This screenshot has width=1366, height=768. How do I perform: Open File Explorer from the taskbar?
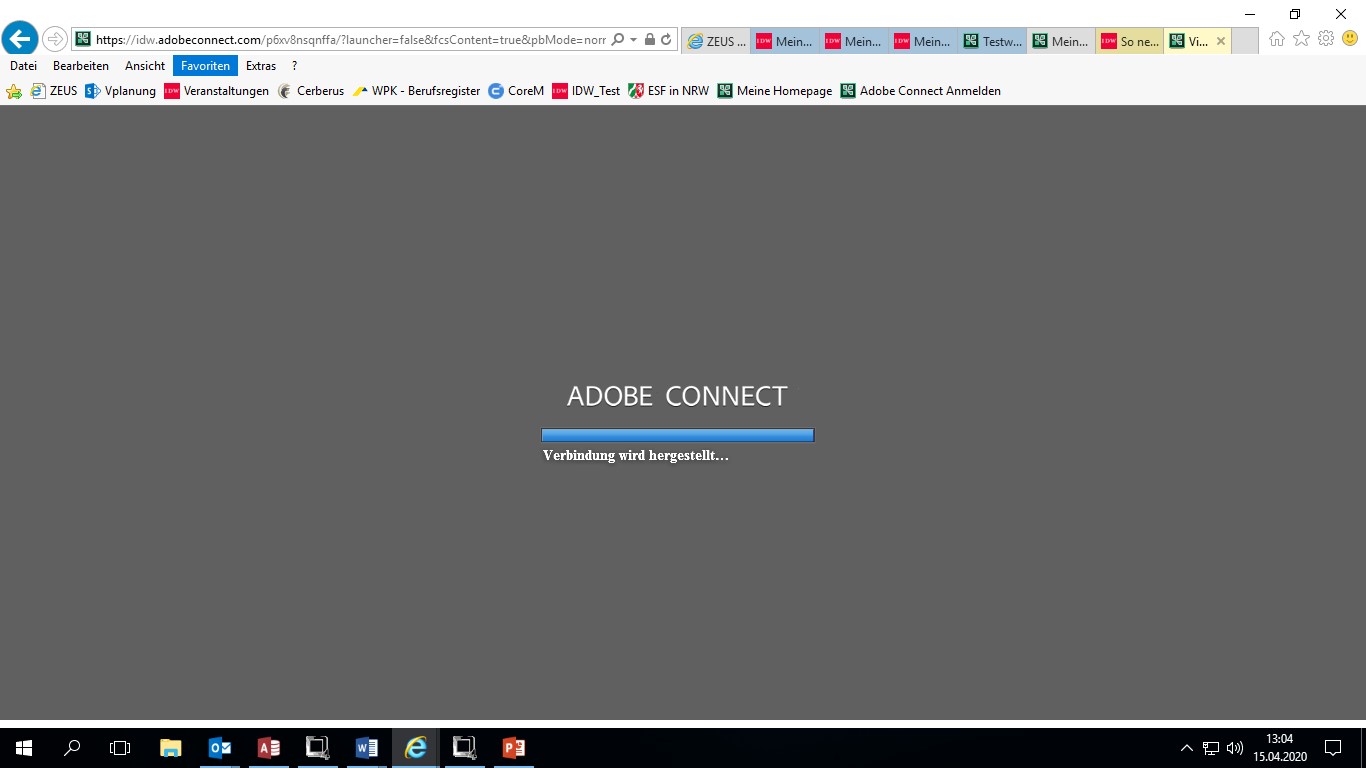171,747
